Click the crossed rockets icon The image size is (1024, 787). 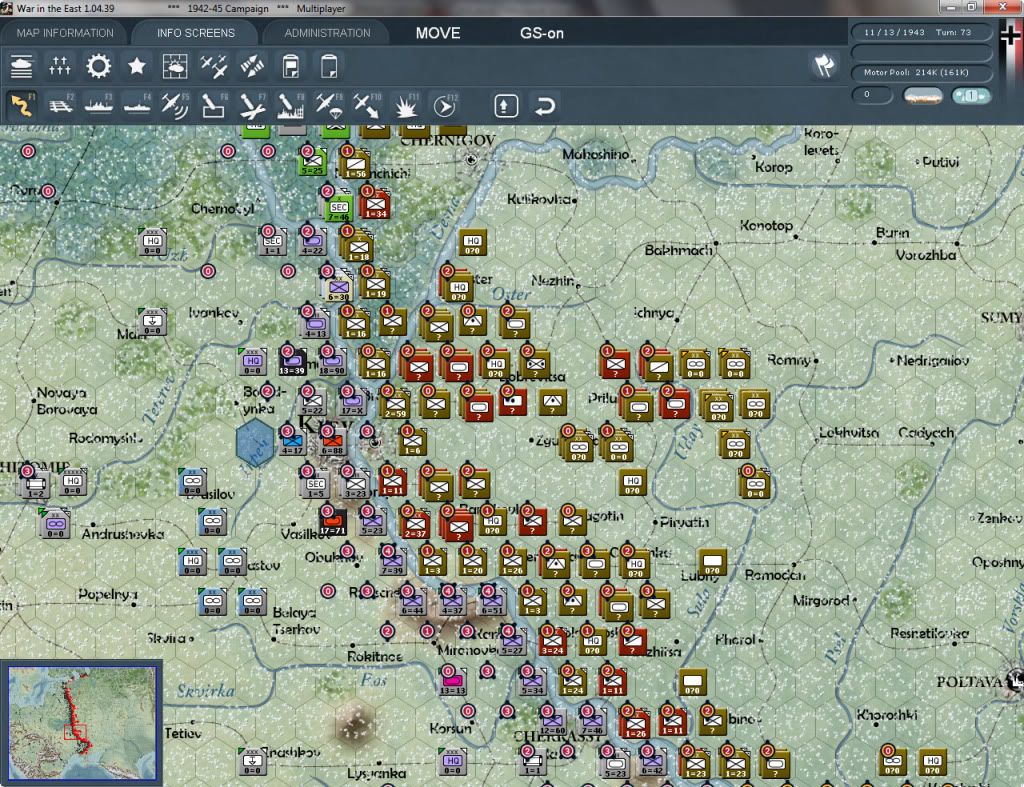tap(252, 66)
